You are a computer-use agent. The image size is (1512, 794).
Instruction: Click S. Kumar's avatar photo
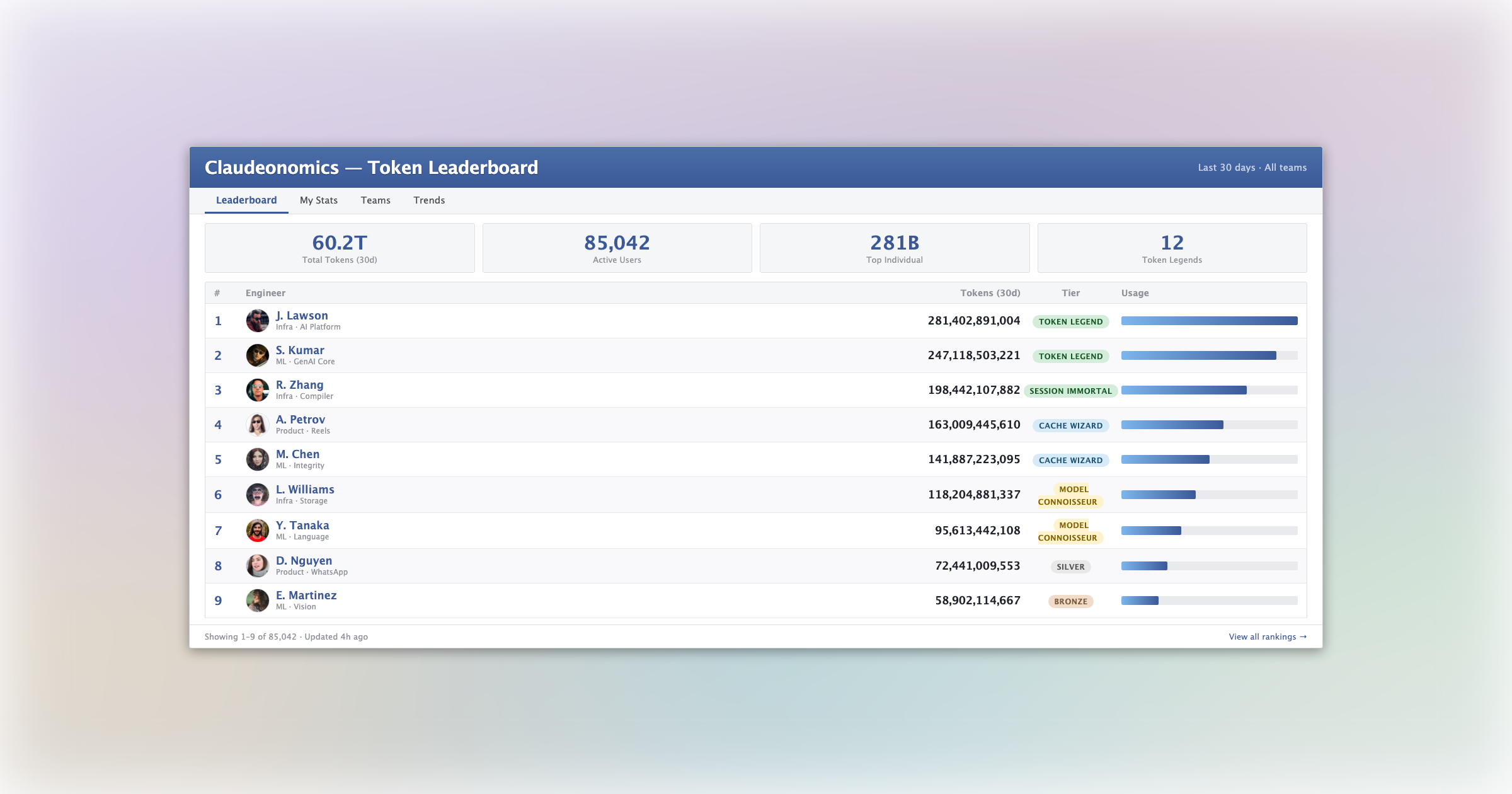258,355
